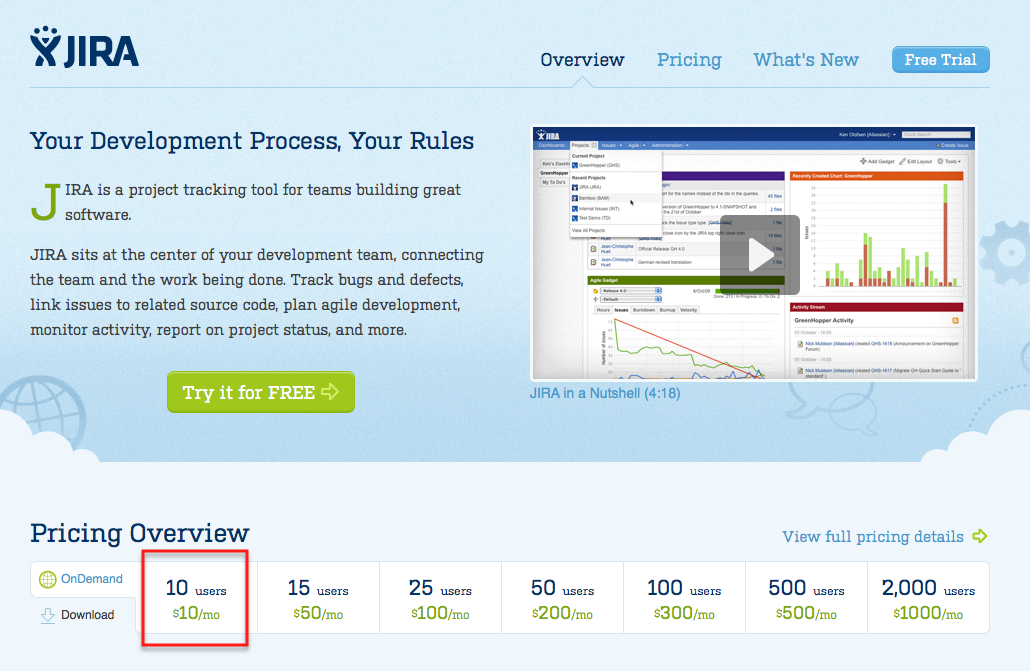
Task: Click the Pricing Overview heading
Action: coord(140,534)
